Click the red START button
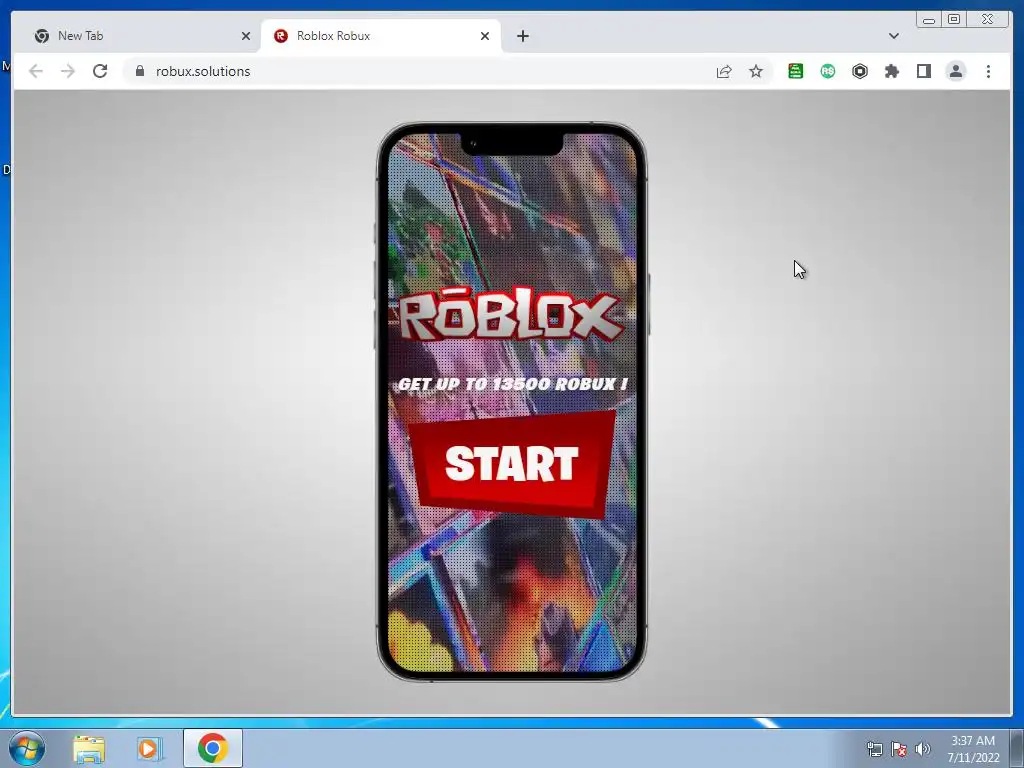Image resolution: width=1024 pixels, height=768 pixels. point(512,464)
